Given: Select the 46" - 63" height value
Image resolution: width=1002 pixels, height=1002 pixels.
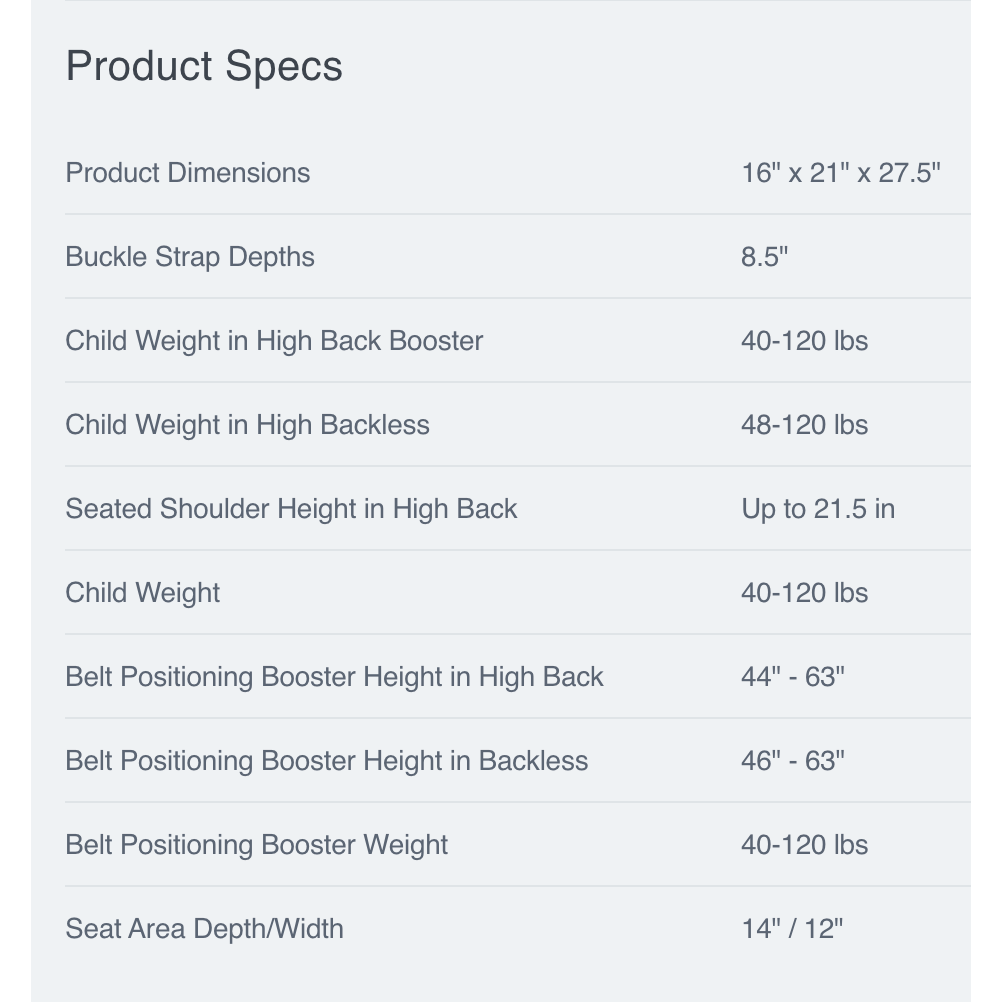Looking at the screenshot, I should pos(792,760).
